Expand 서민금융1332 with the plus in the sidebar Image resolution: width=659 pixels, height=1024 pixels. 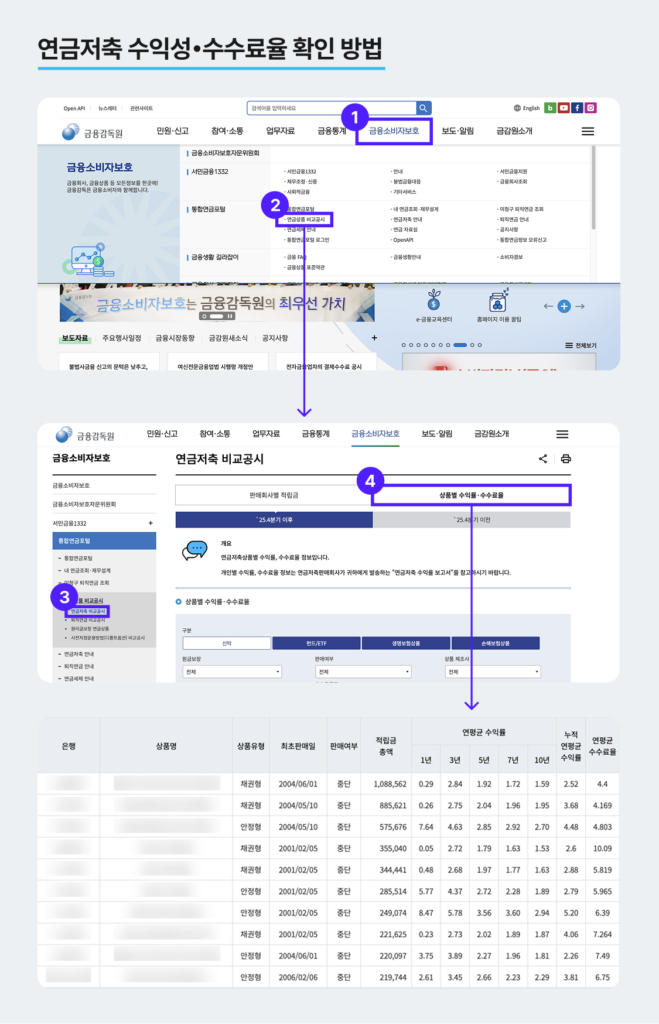[x=150, y=523]
